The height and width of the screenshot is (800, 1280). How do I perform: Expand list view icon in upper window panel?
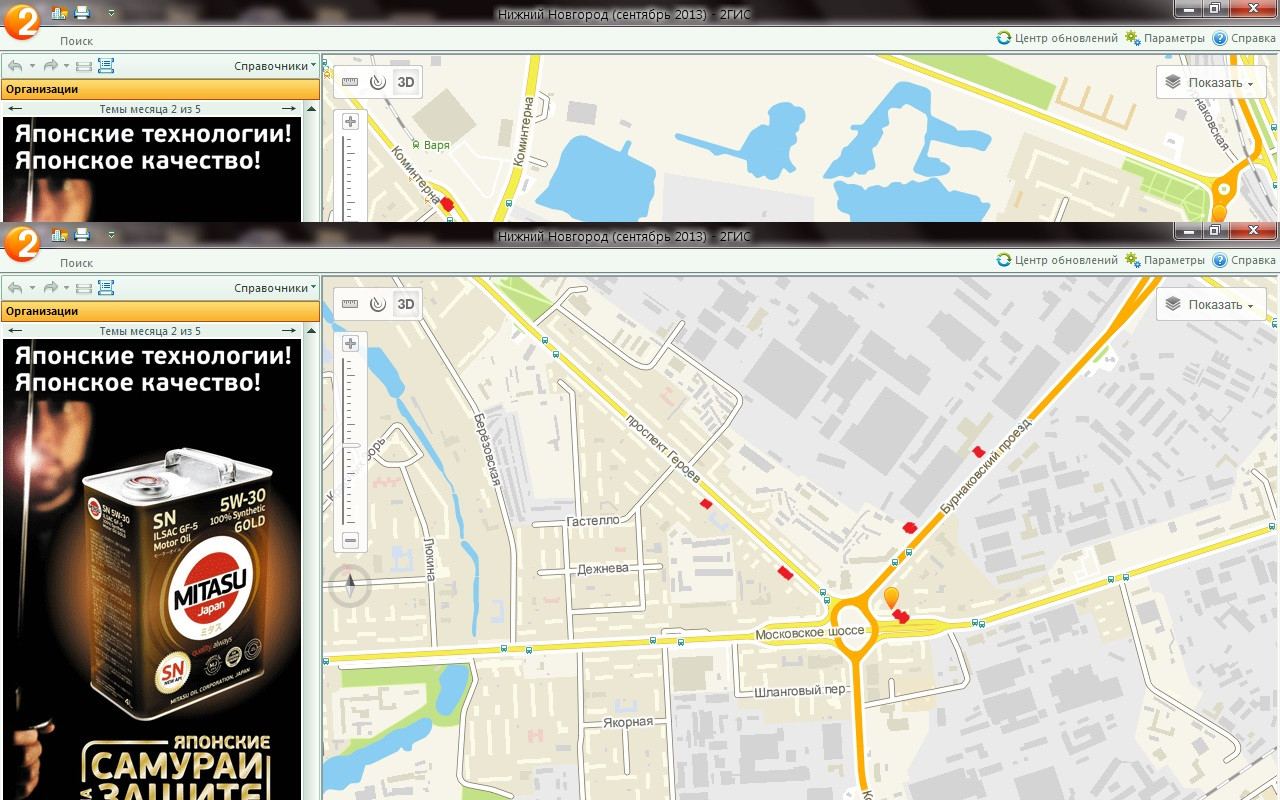(x=106, y=66)
